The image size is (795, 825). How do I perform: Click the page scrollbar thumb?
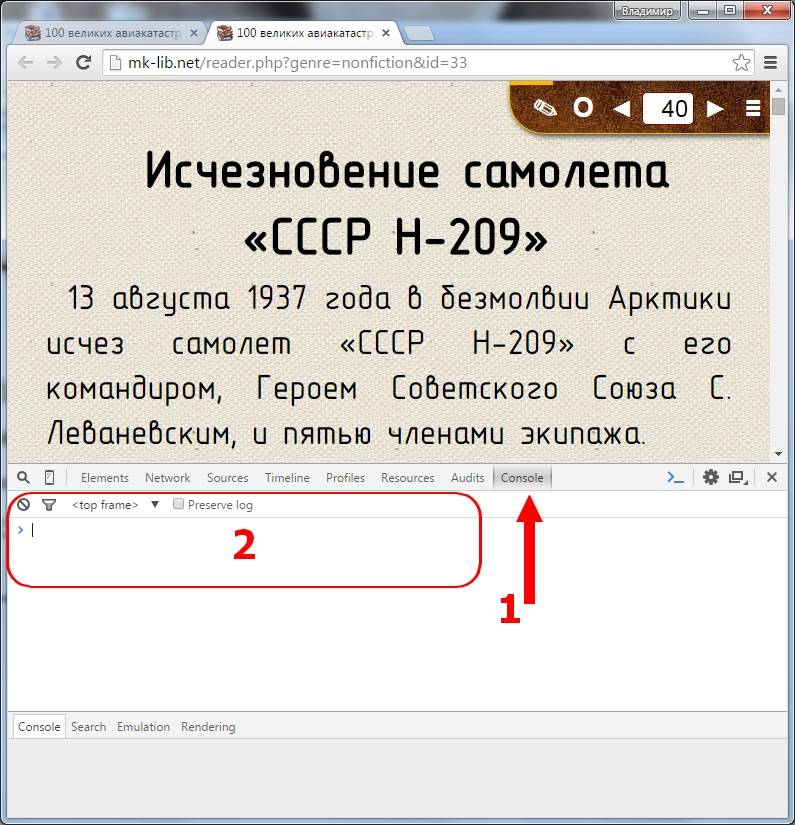click(779, 106)
